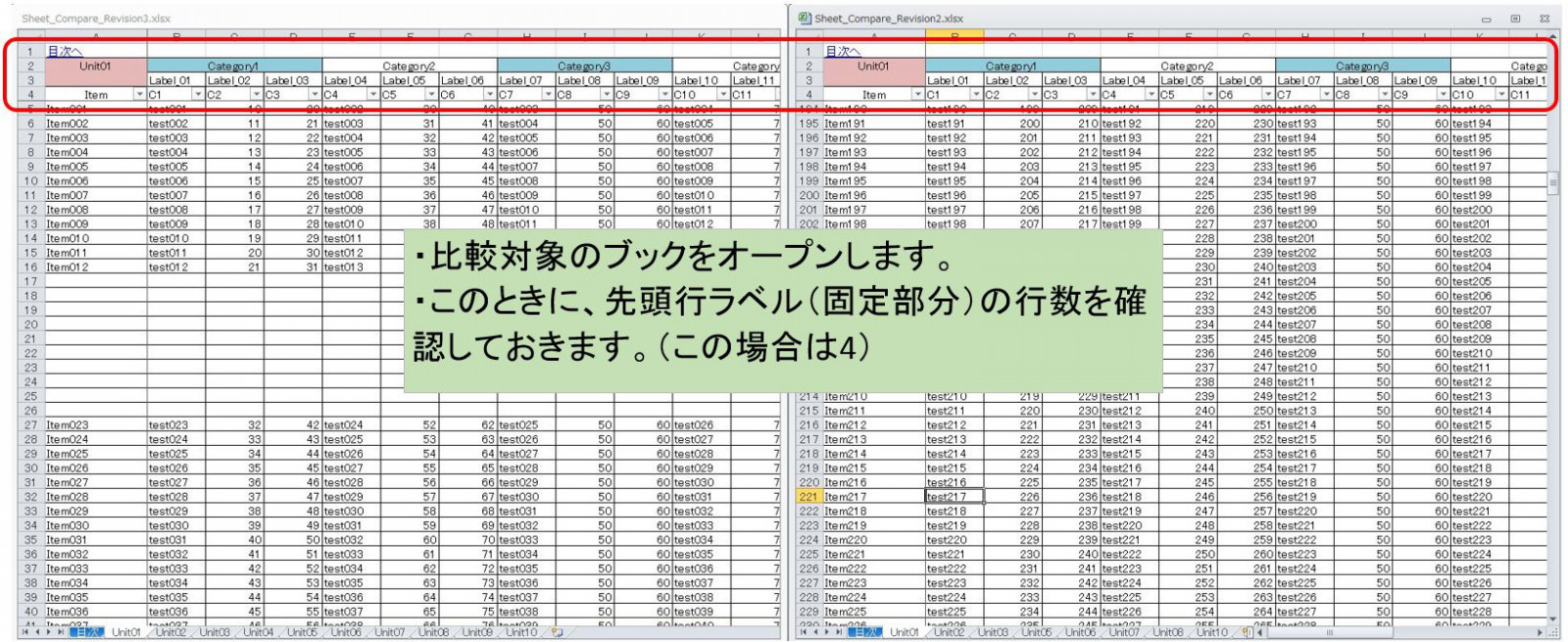Open Item filter dropdown in Revision2 window
1568x642 pixels.
[x=917, y=95]
